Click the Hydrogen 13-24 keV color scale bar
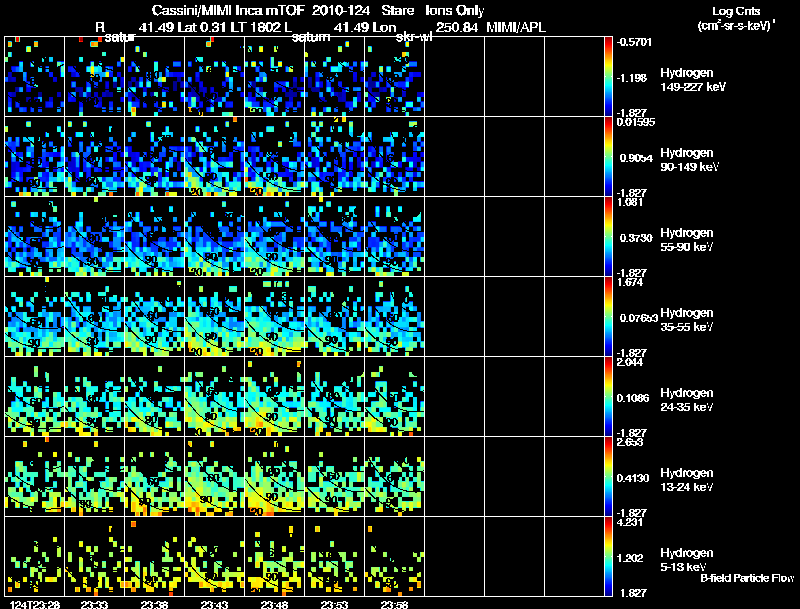The image size is (800, 609). (x=608, y=477)
